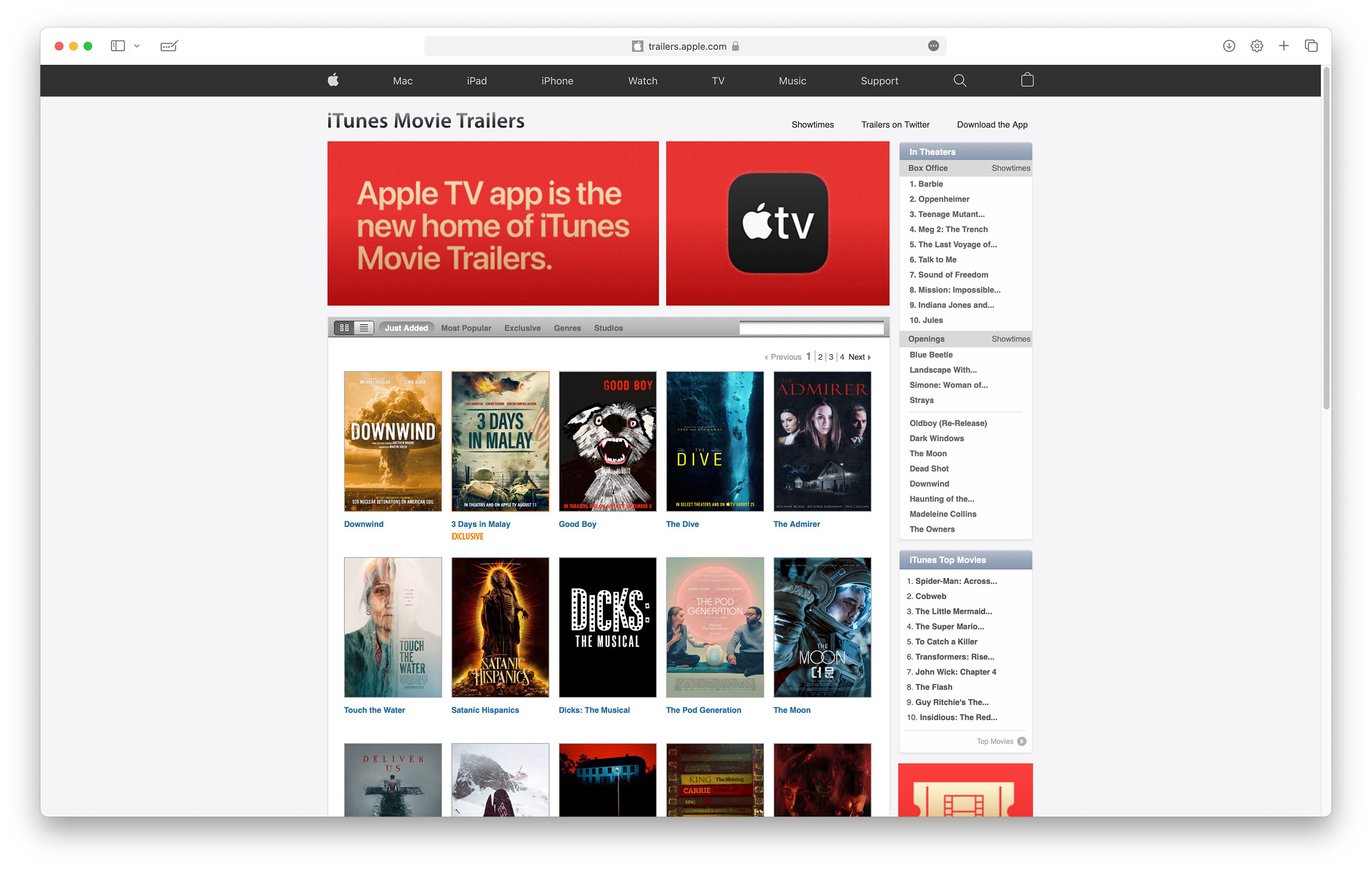
Task: Click the quick note pencil icon in toolbar
Action: point(169,46)
